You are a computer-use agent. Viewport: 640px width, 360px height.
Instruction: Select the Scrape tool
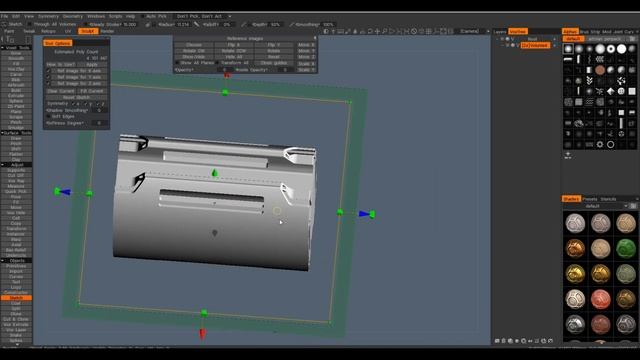coord(16,117)
